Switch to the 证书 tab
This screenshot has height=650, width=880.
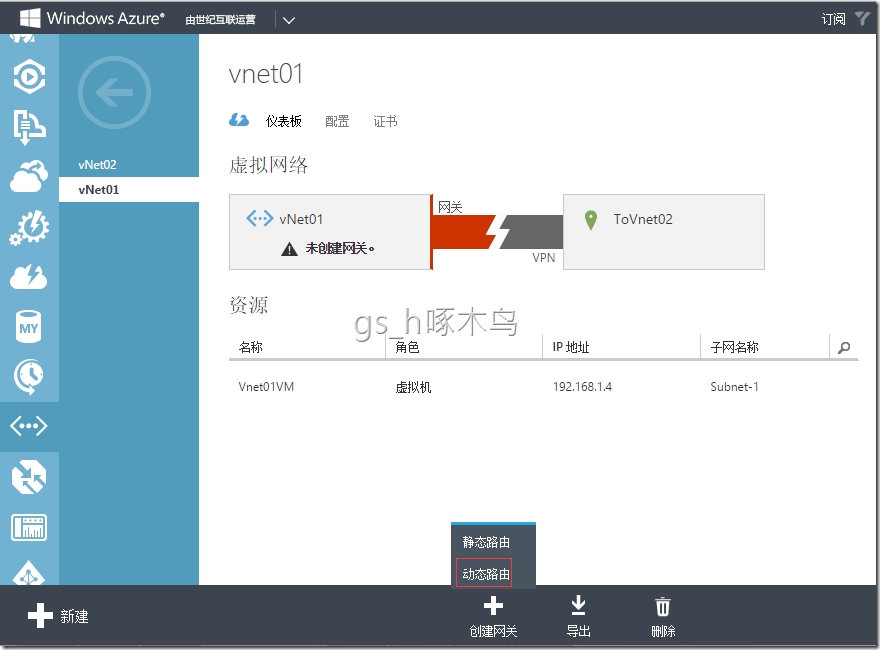[x=386, y=121]
